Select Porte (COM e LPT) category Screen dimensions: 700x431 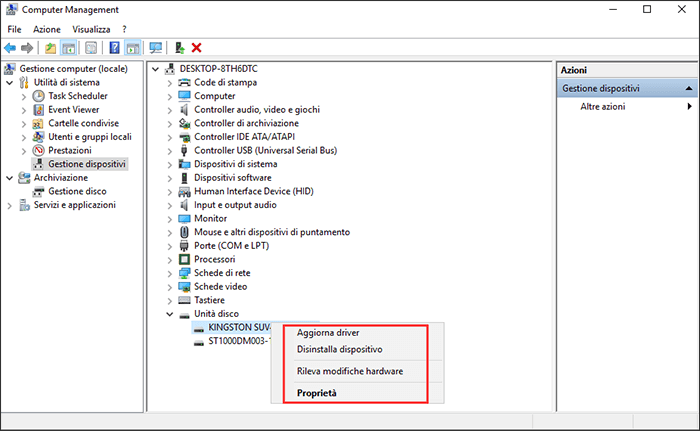(232, 246)
